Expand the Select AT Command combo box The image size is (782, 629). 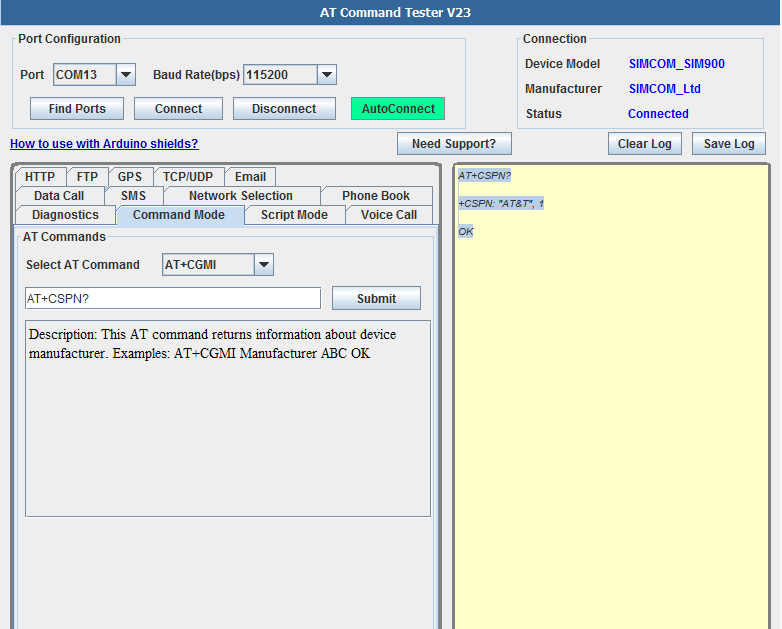point(217,265)
